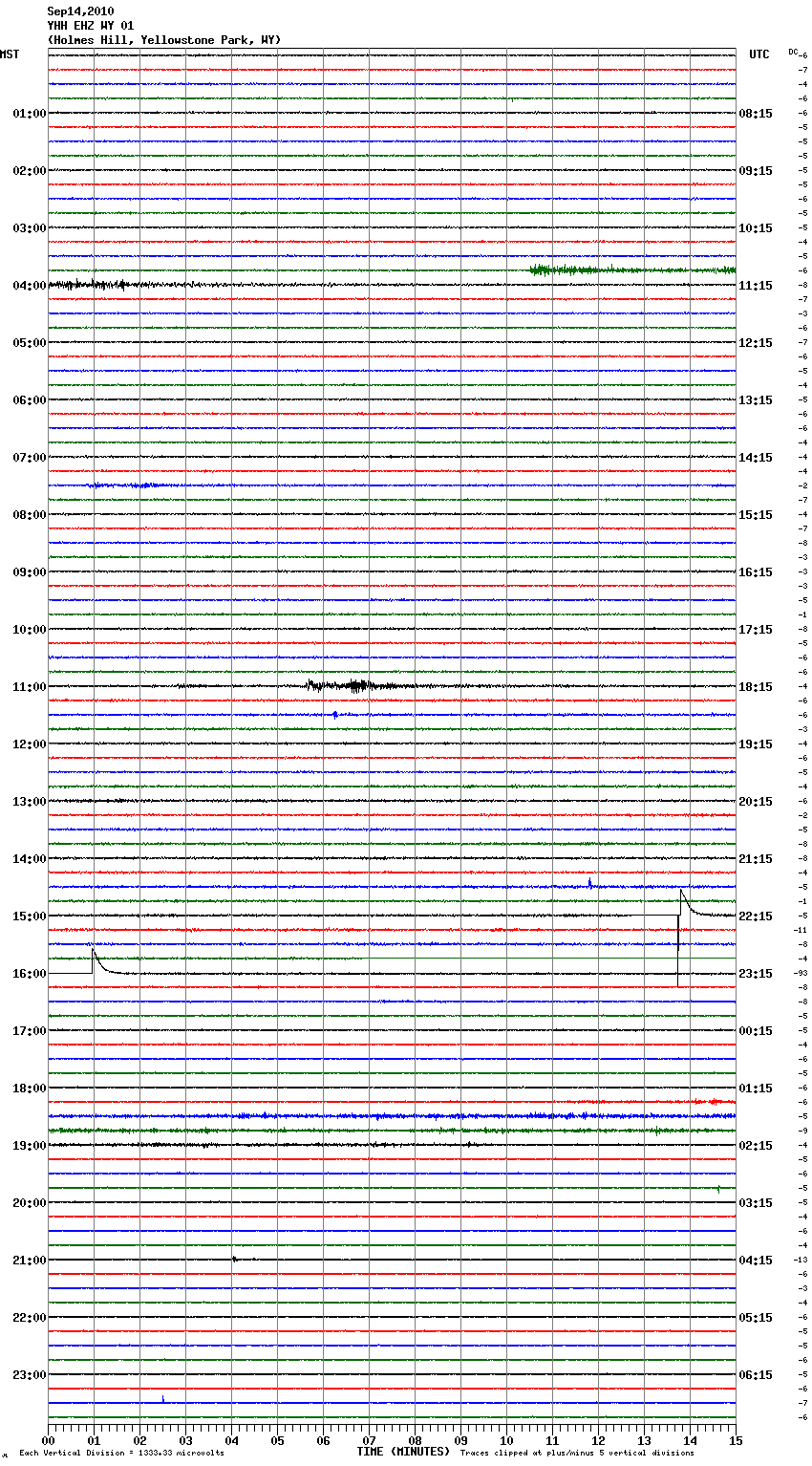Click the TIME (MINUTES) axis title
The image size is (812, 1466).
[x=403, y=1452]
